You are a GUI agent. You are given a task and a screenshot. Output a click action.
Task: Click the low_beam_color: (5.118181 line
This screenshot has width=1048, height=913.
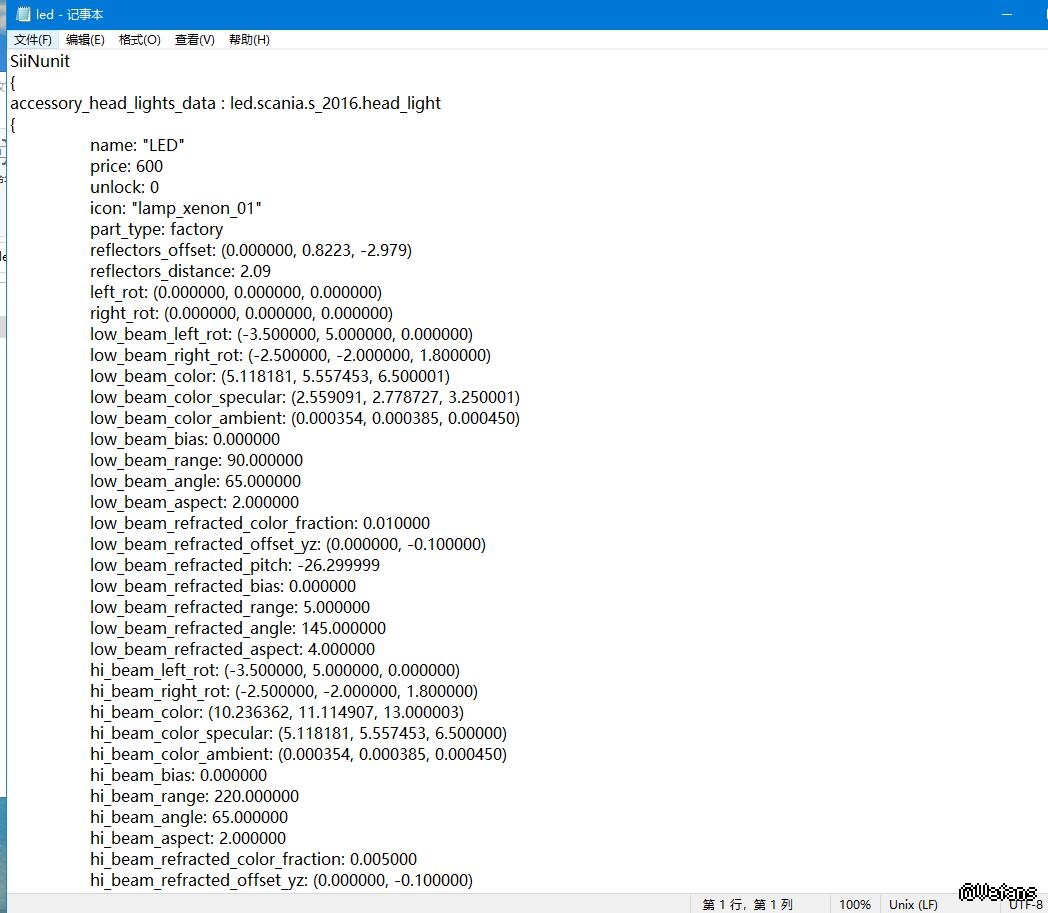click(x=270, y=376)
